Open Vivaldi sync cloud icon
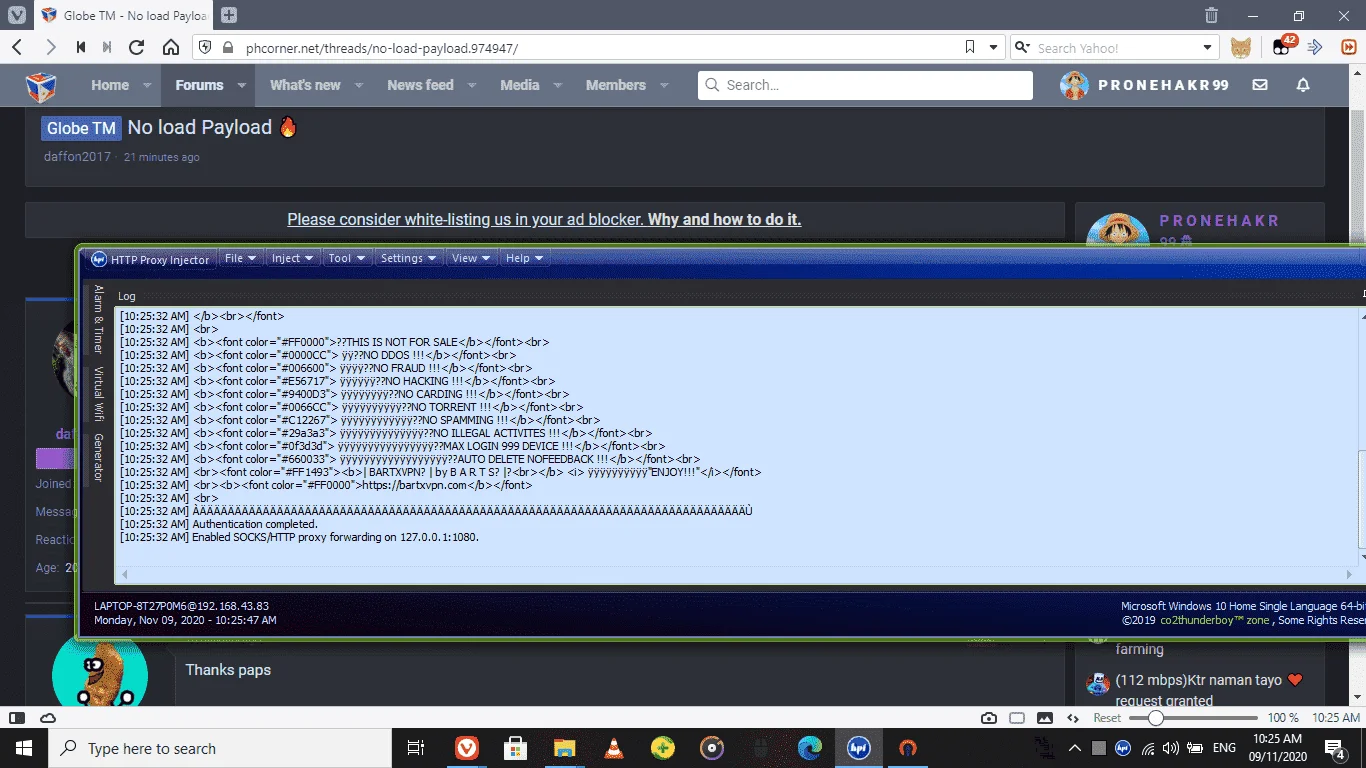The image size is (1366, 768). pos(47,718)
